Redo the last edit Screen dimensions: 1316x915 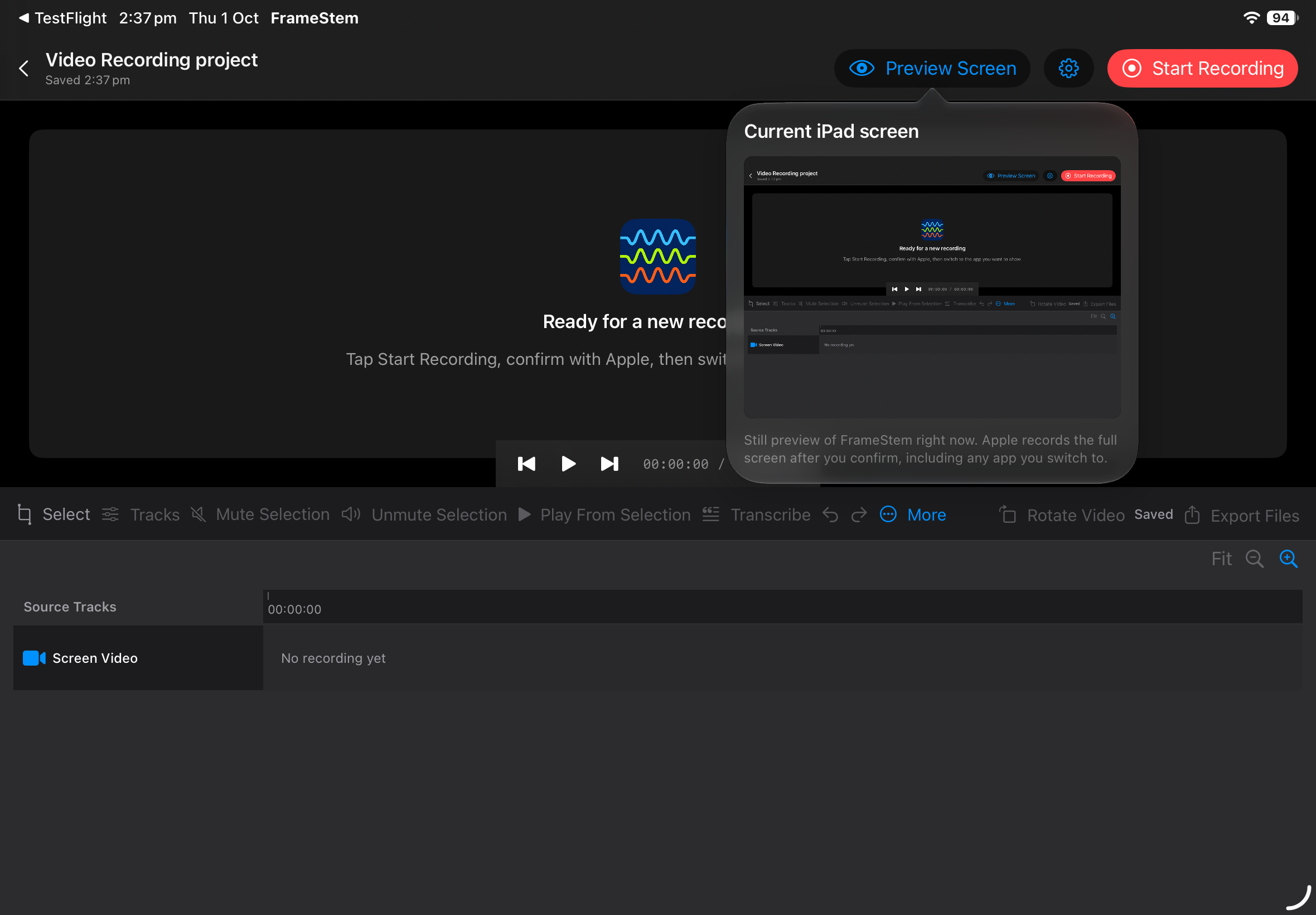tap(859, 515)
